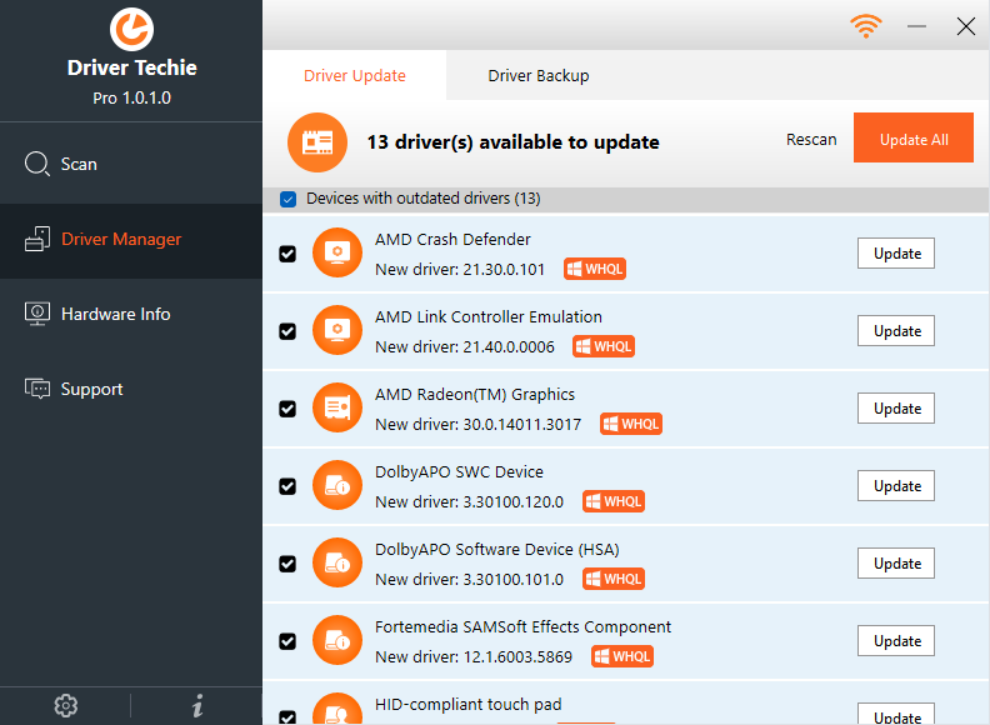Update the DolbyAPO SWC Device driver
This screenshot has width=990, height=725.
[x=896, y=486]
